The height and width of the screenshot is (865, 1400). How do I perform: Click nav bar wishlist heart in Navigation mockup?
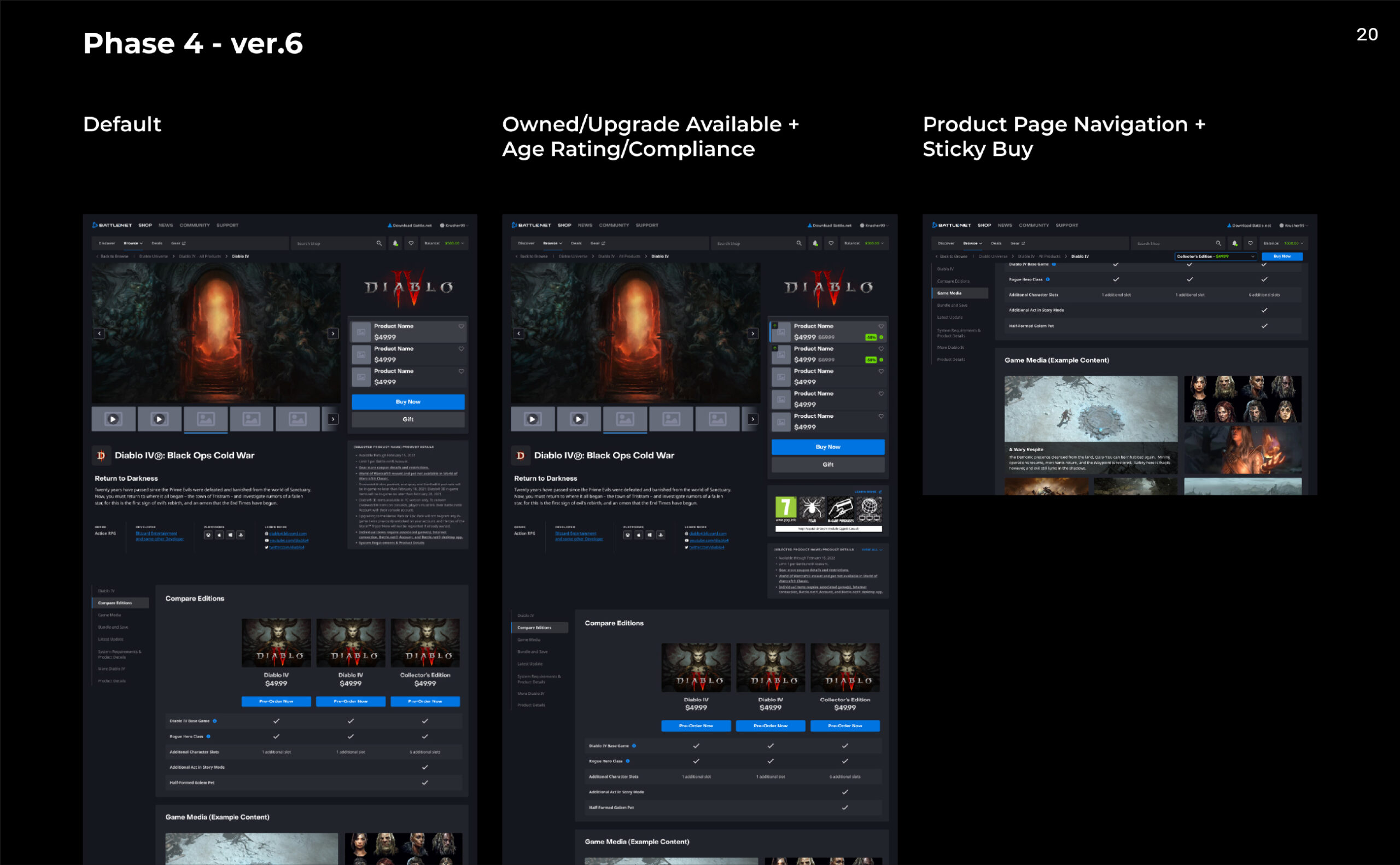(1250, 243)
